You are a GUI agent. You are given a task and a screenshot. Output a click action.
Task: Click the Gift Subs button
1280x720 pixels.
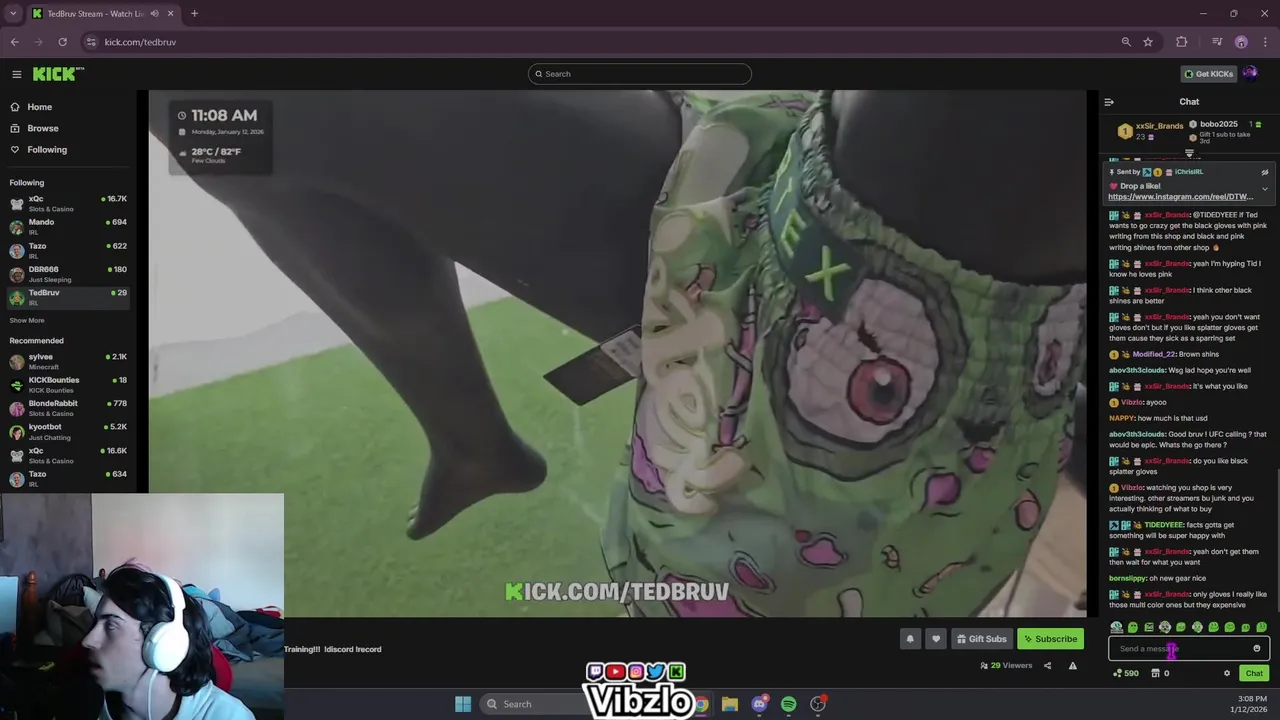pos(980,639)
